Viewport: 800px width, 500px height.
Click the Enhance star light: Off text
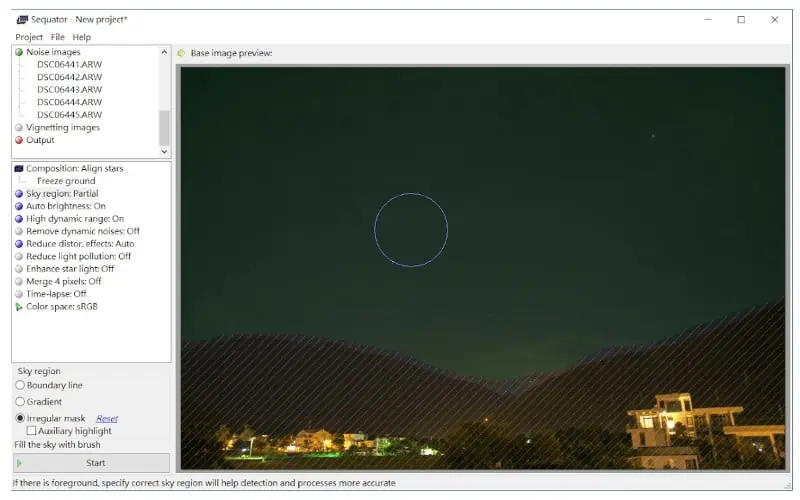tap(70, 269)
